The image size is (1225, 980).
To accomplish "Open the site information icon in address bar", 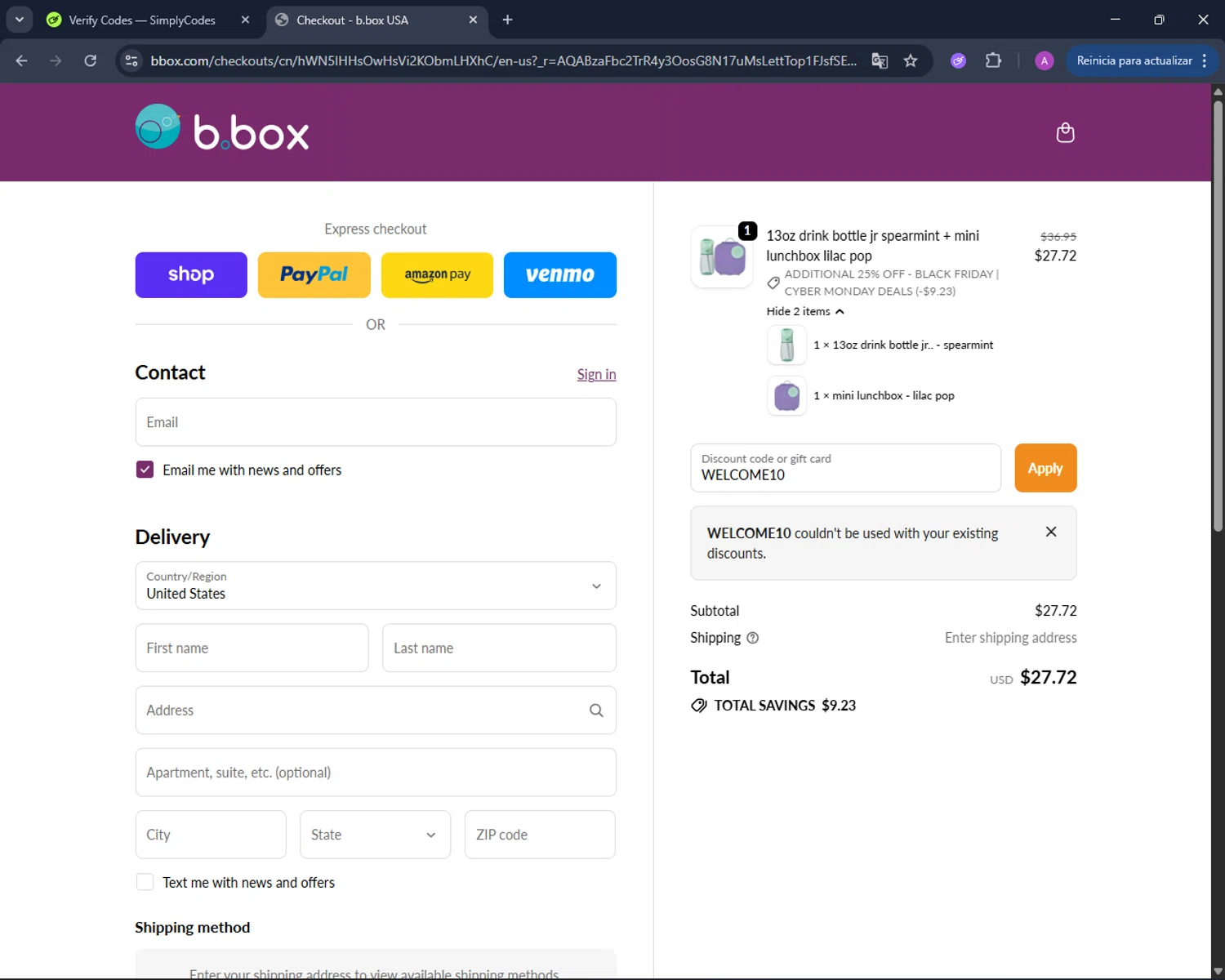I will point(131,60).
